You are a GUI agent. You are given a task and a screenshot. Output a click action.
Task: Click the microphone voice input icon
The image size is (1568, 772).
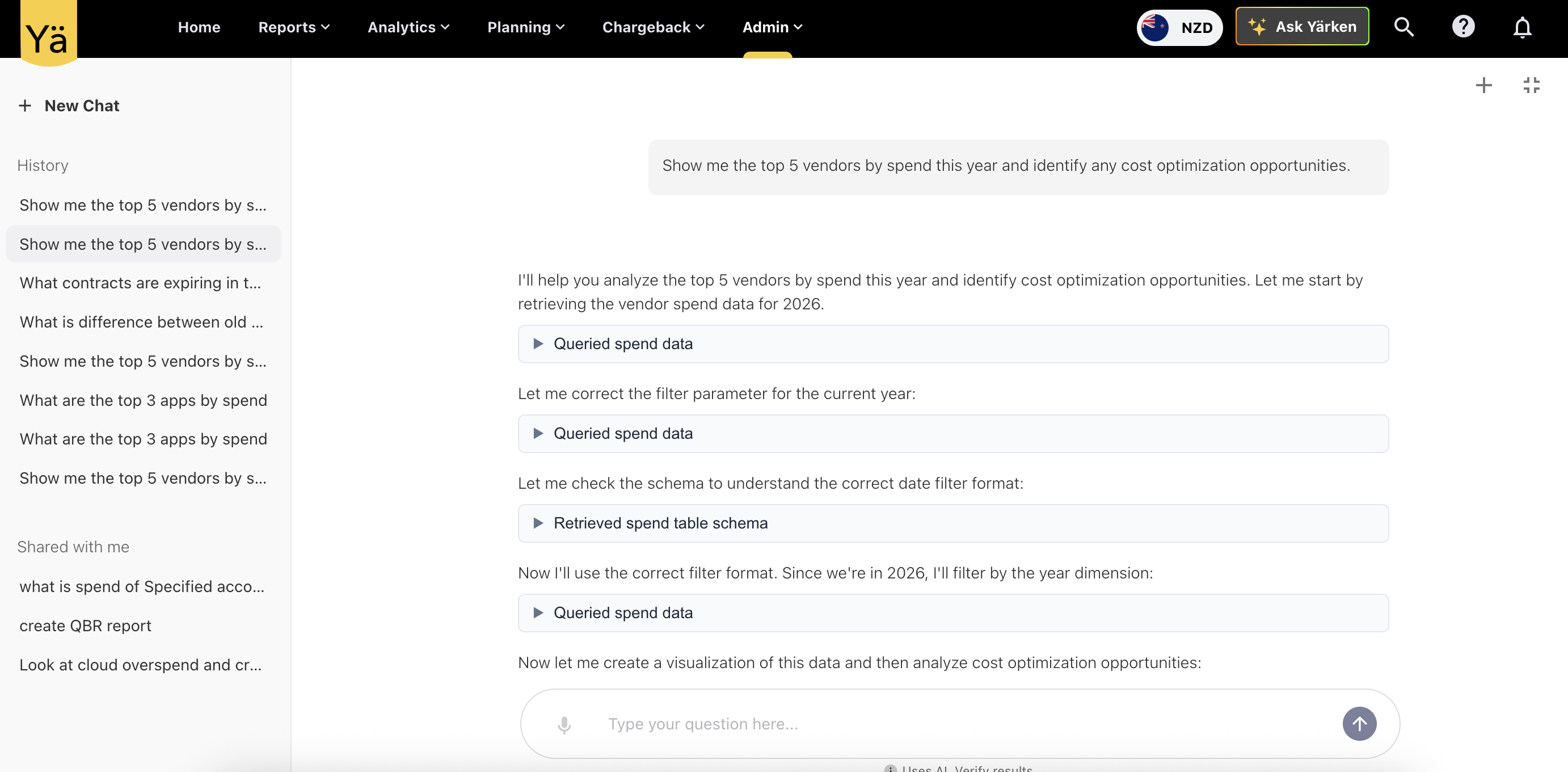point(564,724)
